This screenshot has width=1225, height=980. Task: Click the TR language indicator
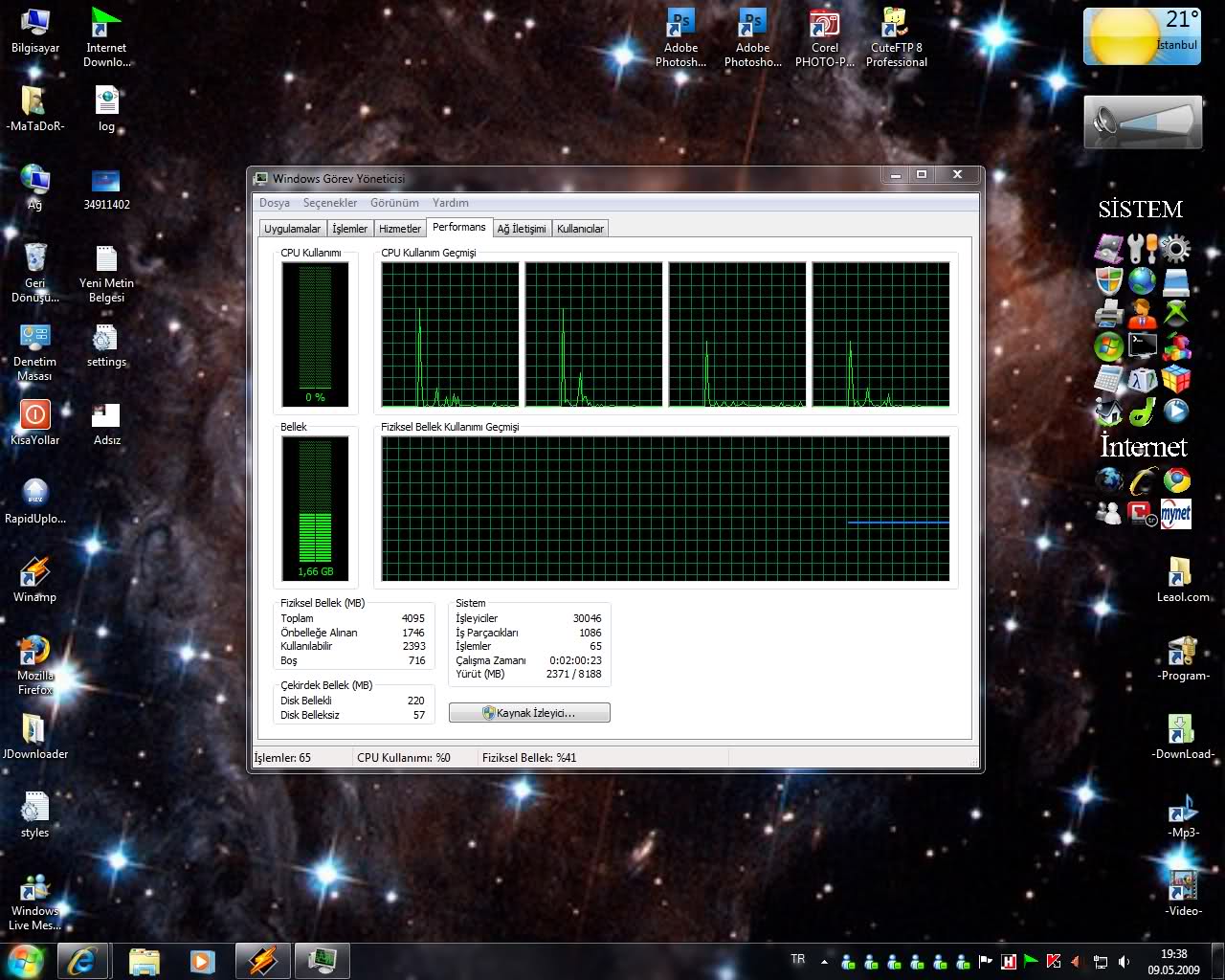pyautogui.click(x=798, y=959)
